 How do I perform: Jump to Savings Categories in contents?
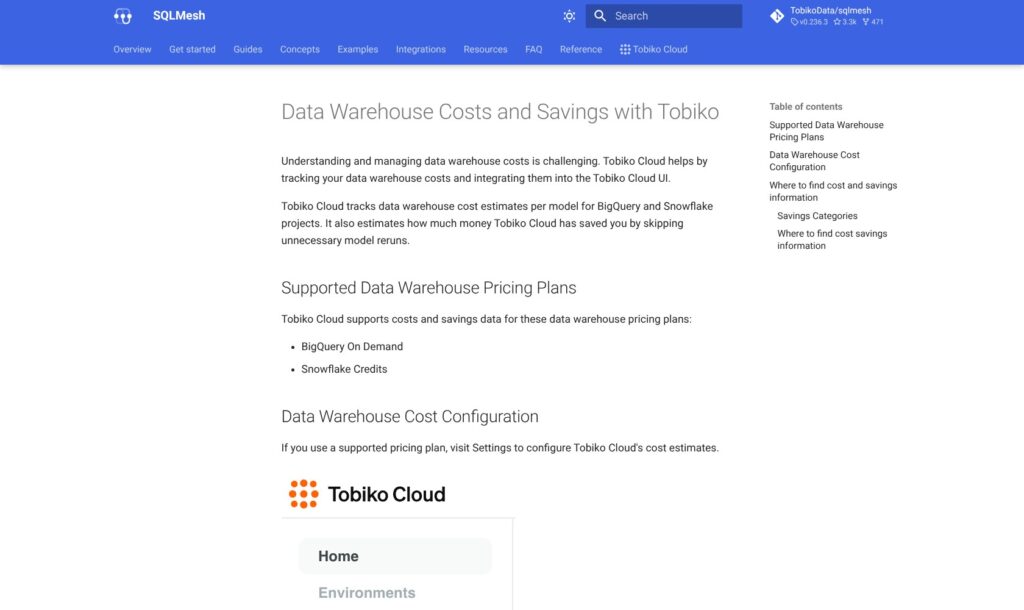pyautogui.click(x=817, y=216)
